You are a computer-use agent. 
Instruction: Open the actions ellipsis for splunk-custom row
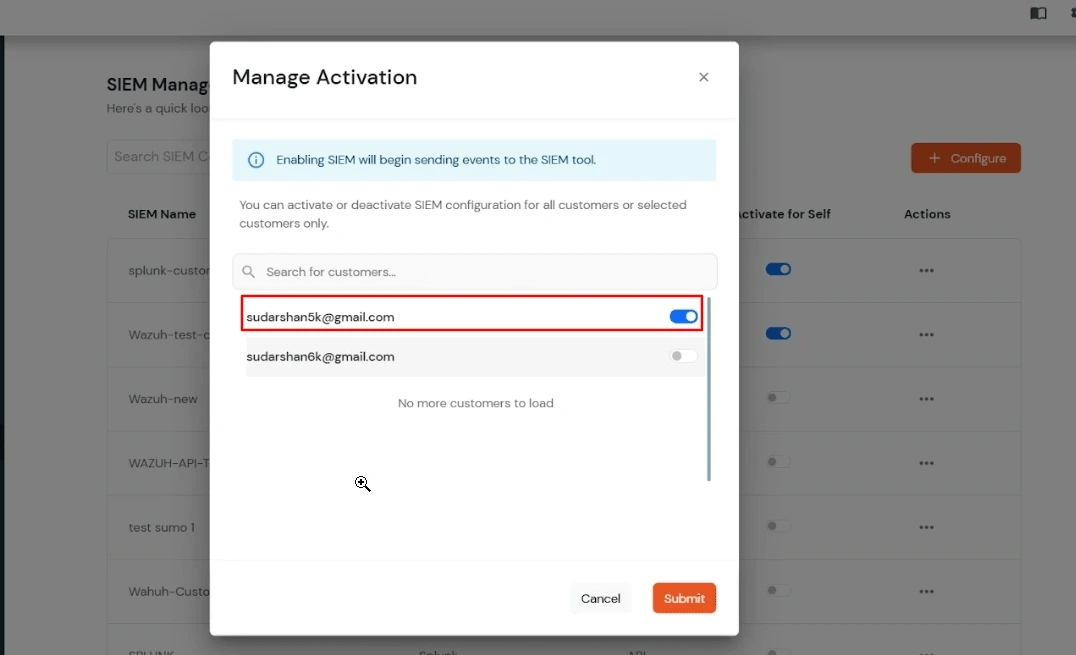[925, 270]
